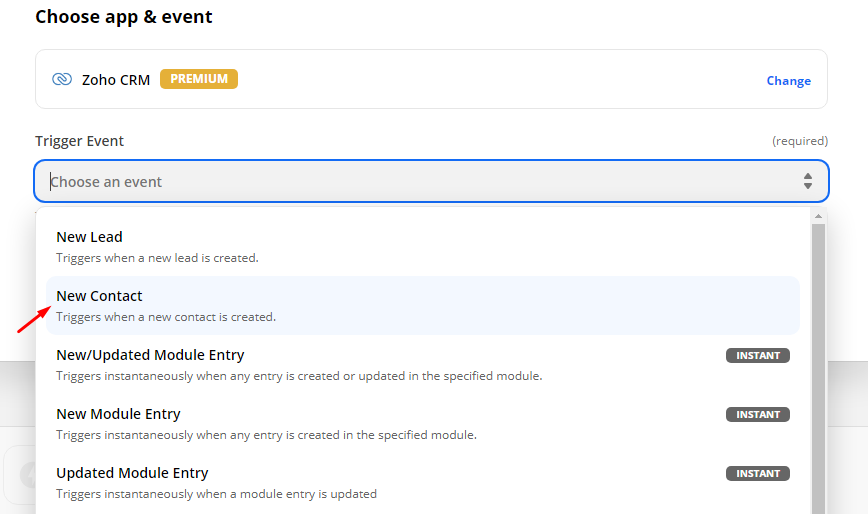Image resolution: width=868 pixels, height=514 pixels.
Task: Choose the Updated Module Entry trigger
Action: (x=132, y=473)
